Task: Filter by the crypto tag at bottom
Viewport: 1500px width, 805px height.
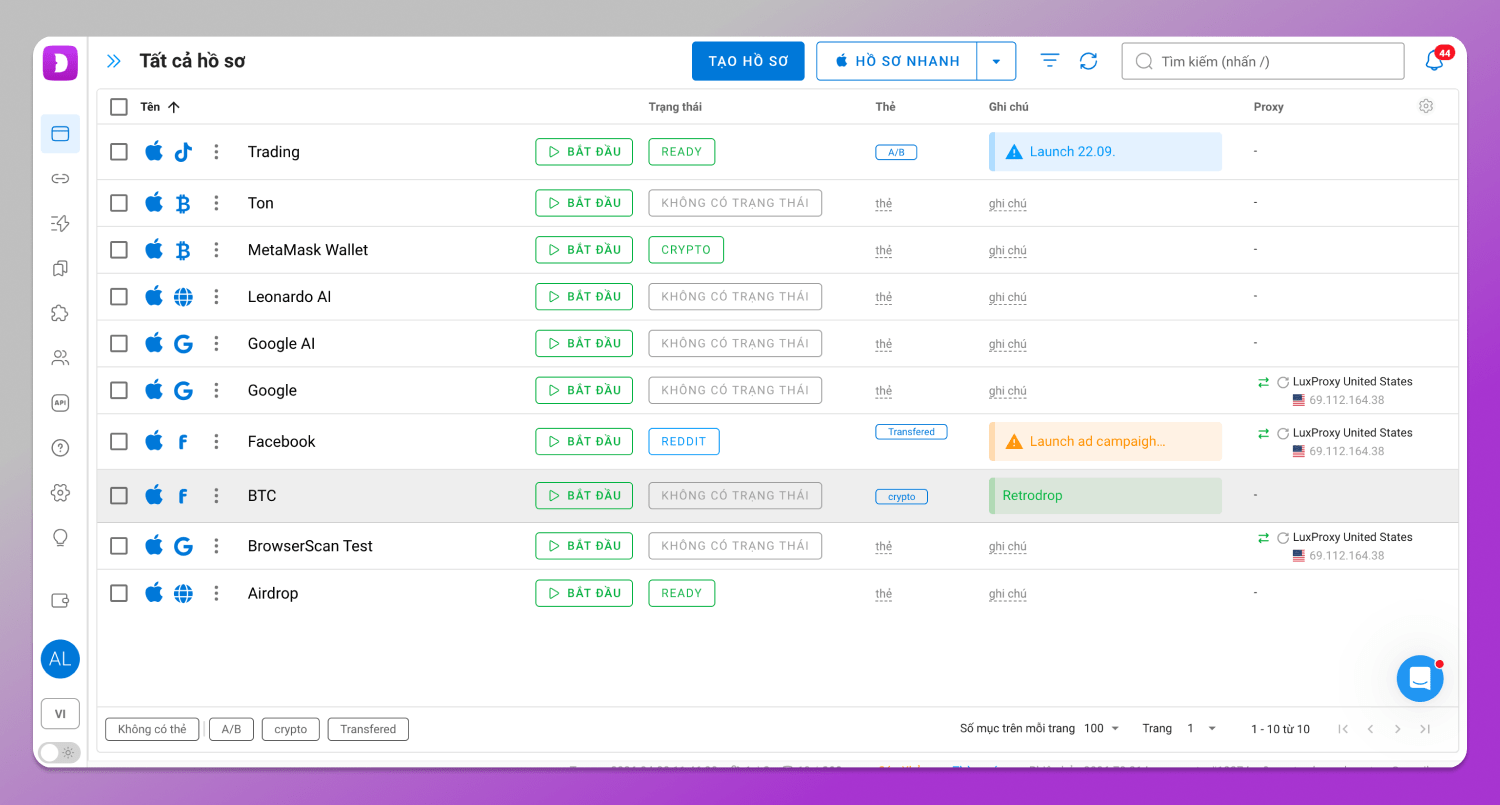Action: pyautogui.click(x=291, y=729)
